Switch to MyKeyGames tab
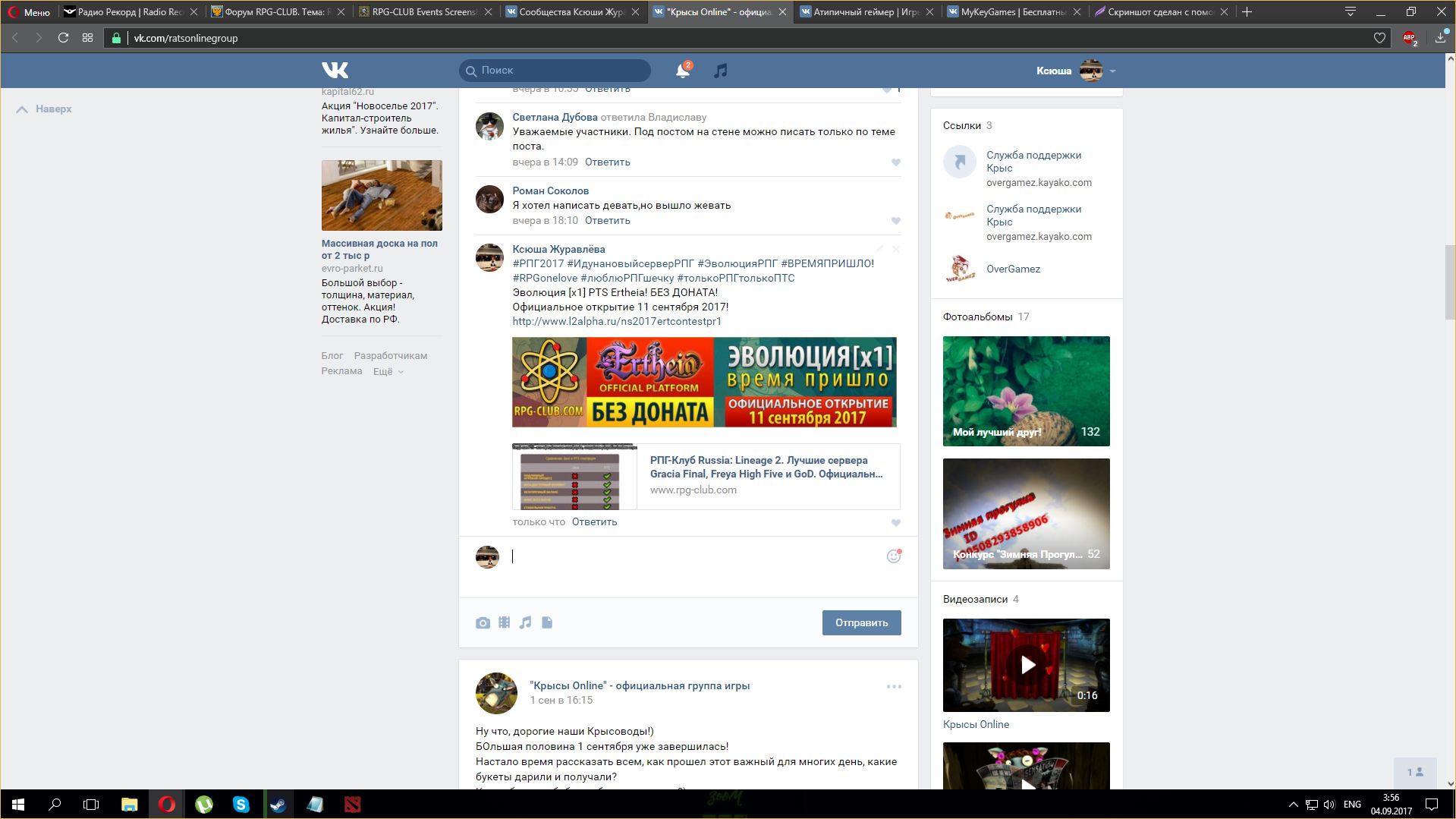 [x=1014, y=12]
